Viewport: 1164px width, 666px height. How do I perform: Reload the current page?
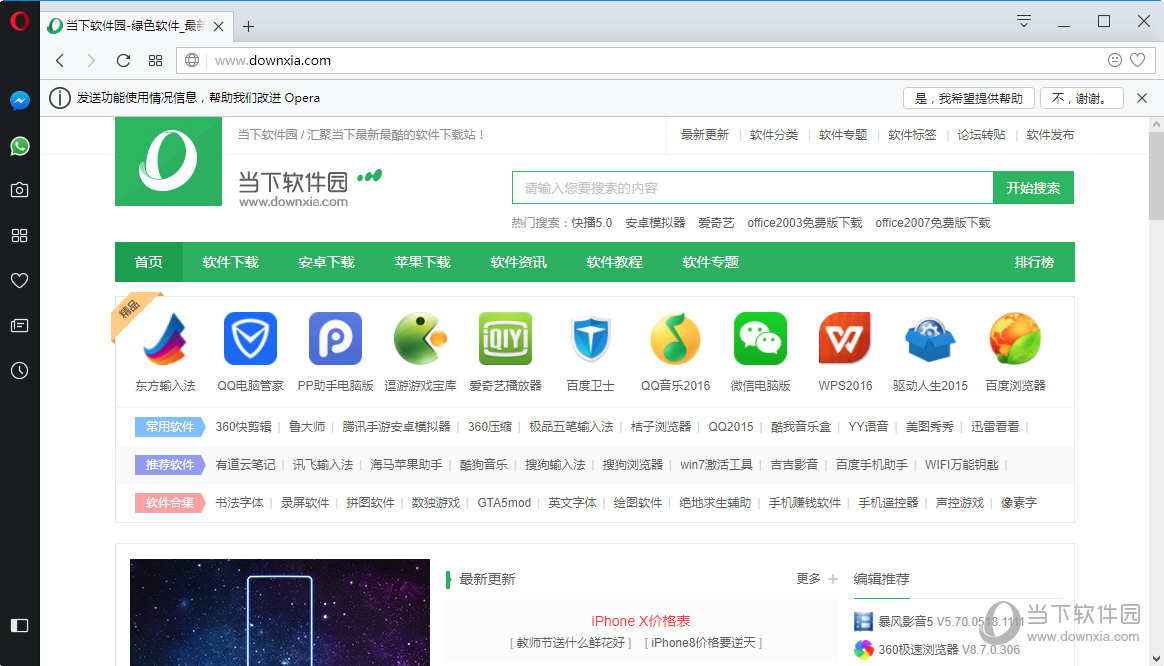[123, 60]
